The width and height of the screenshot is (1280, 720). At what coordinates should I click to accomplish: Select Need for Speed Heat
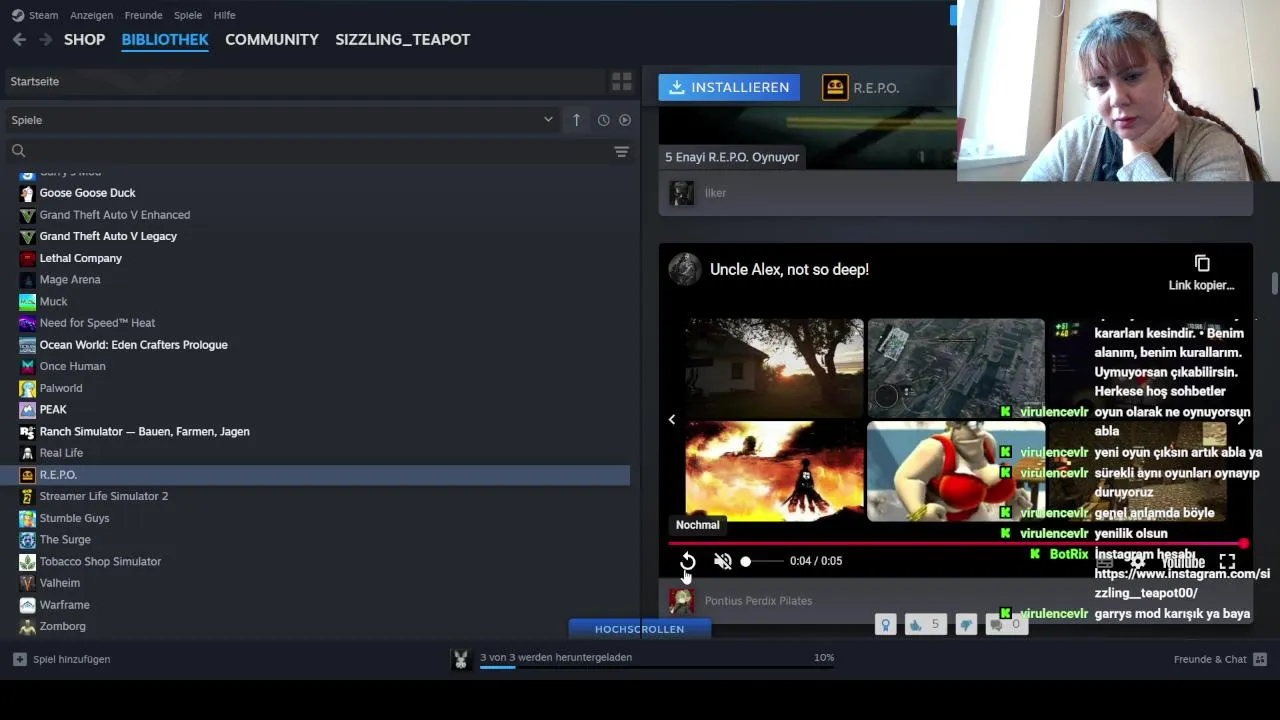97,323
